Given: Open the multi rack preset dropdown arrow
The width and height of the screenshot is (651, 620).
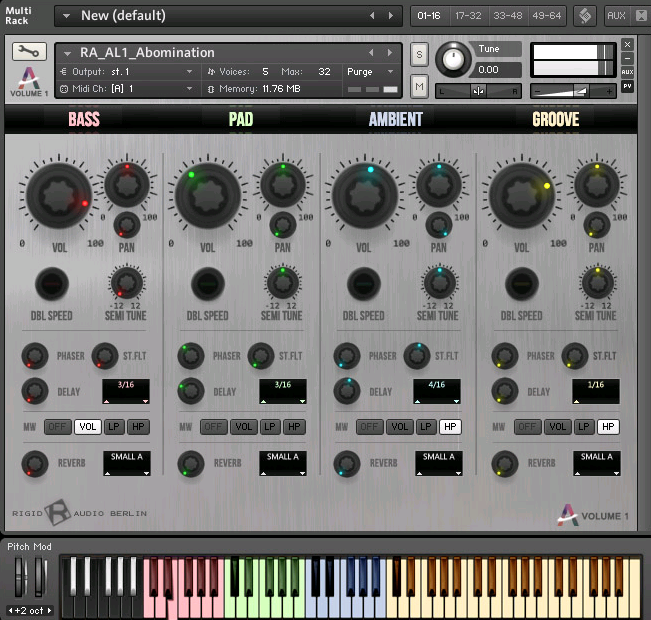Looking at the screenshot, I should tap(66, 16).
